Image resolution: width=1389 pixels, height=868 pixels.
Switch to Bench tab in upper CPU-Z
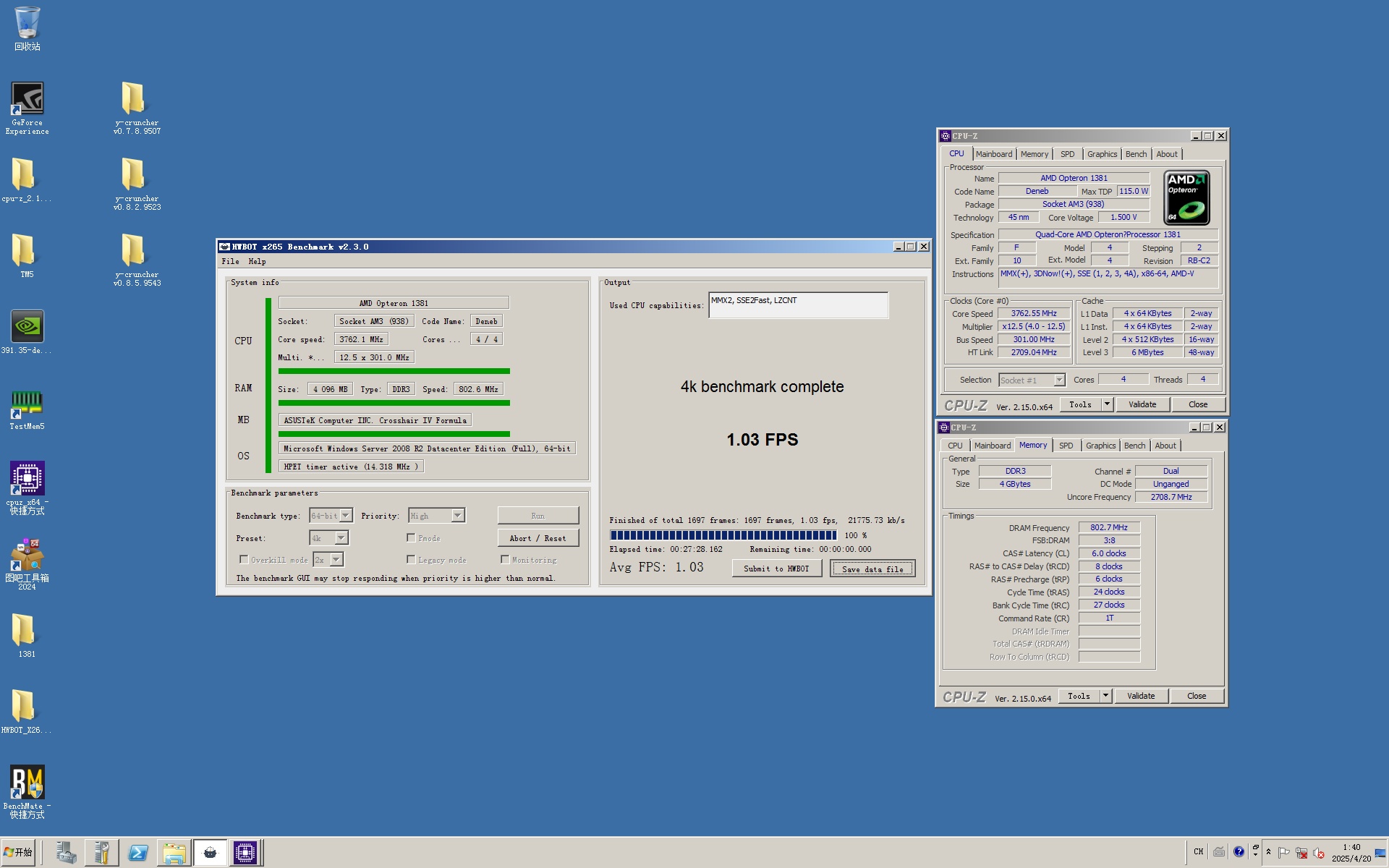(x=1136, y=154)
